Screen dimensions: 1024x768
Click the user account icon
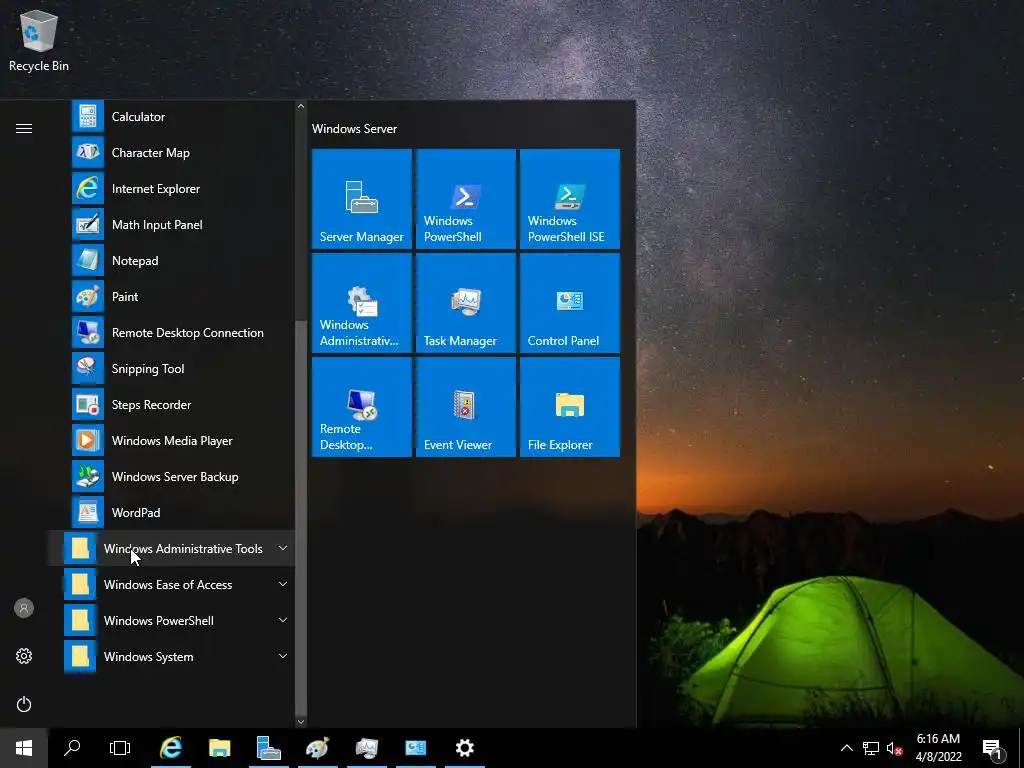tap(24, 608)
